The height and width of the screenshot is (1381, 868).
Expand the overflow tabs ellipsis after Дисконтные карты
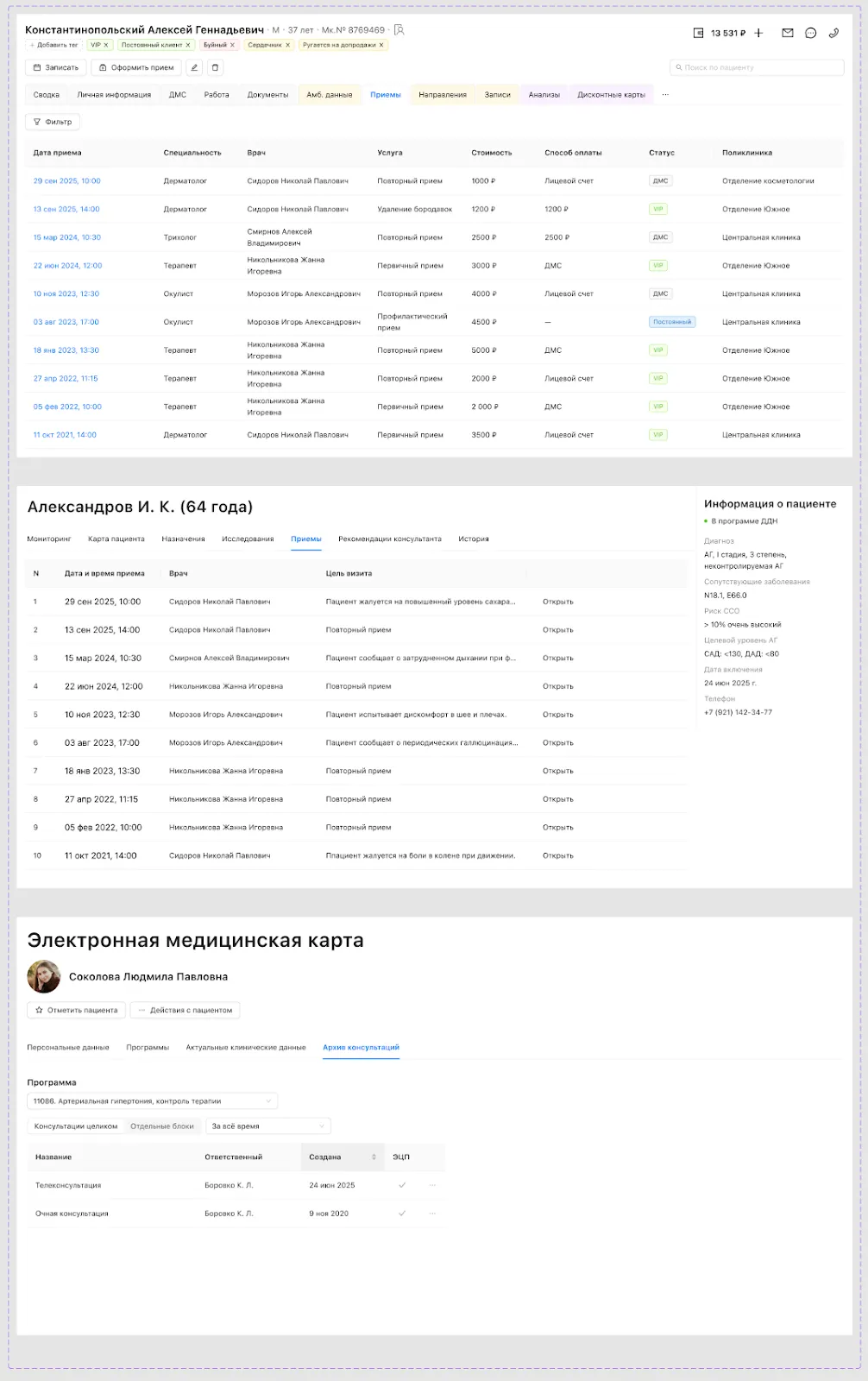[x=665, y=95]
